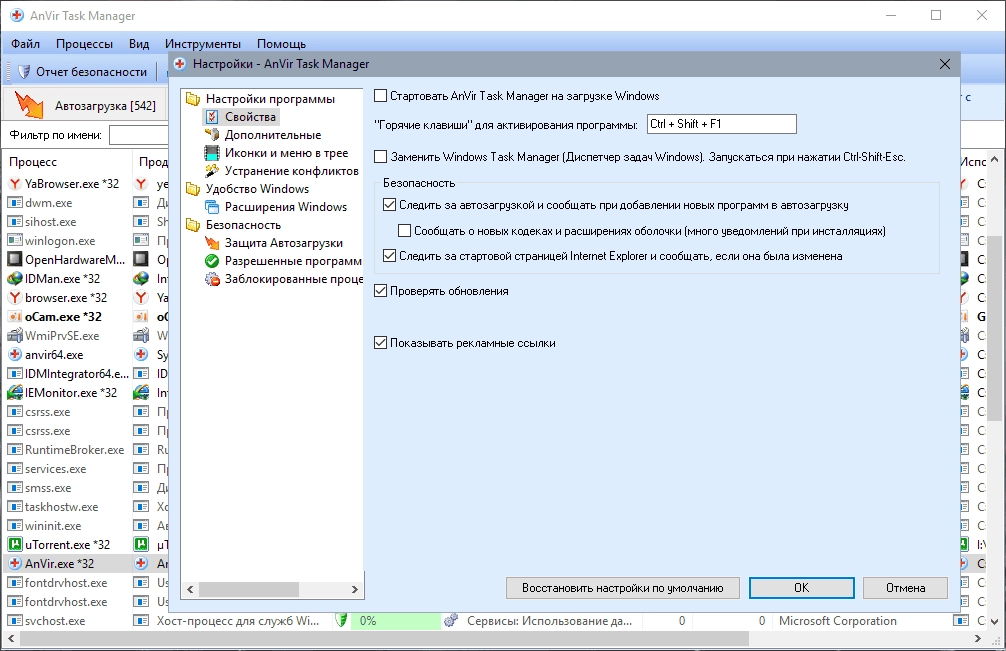
Task: Click the Заблокированные процессы blocked icon
Action: coord(212,279)
